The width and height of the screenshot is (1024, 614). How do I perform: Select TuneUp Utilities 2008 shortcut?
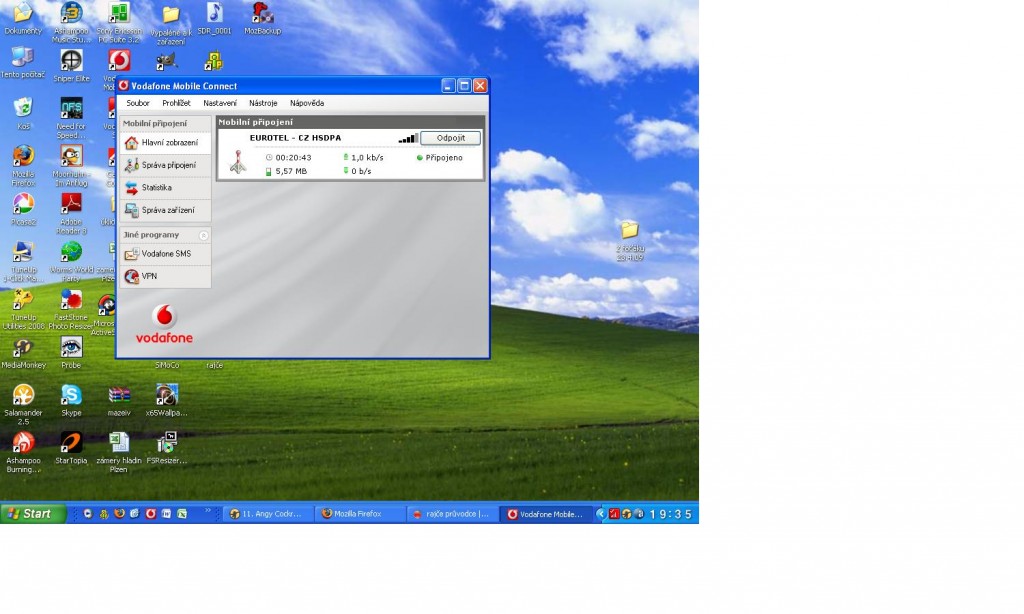coord(23,309)
